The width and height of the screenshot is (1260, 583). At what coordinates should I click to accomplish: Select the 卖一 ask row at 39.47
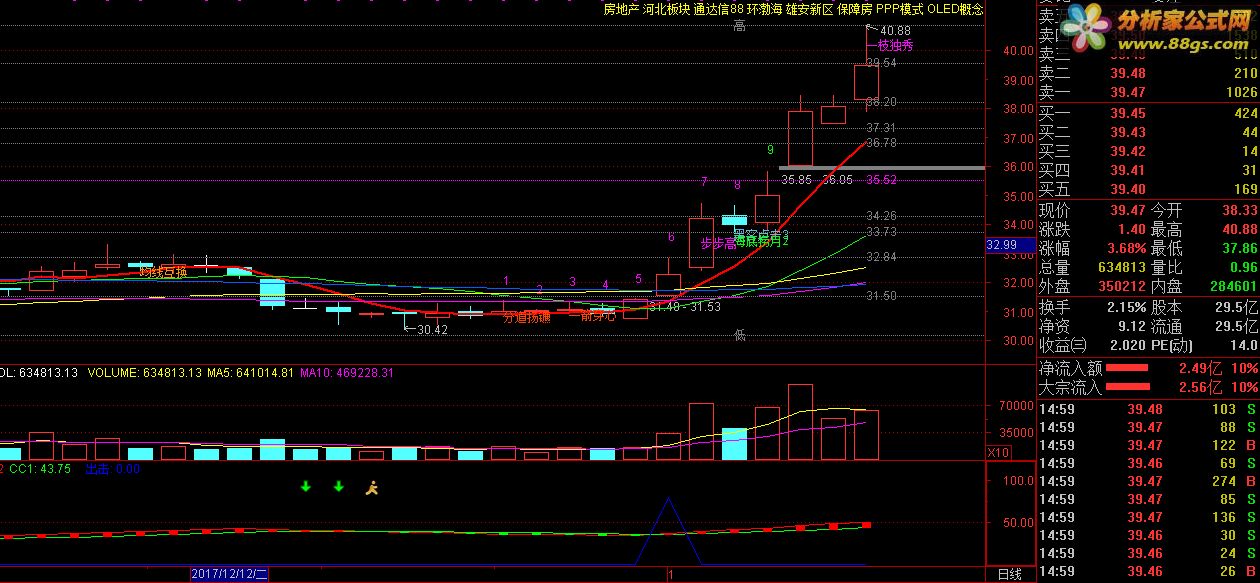pos(1148,92)
